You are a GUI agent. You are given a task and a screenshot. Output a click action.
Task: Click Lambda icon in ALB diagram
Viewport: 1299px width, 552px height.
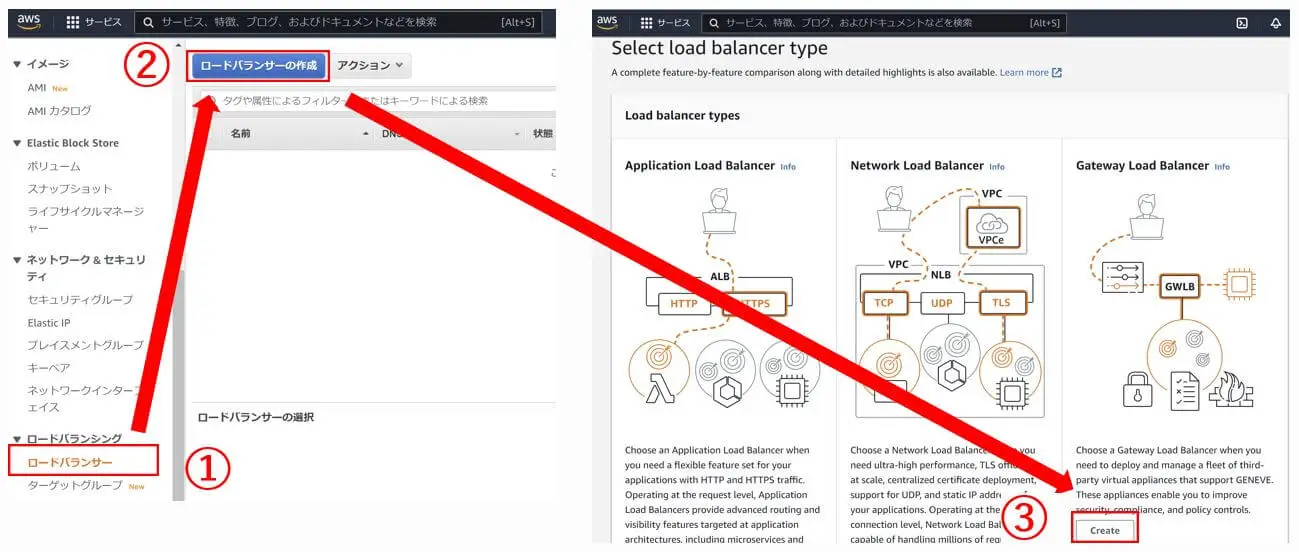[x=658, y=390]
